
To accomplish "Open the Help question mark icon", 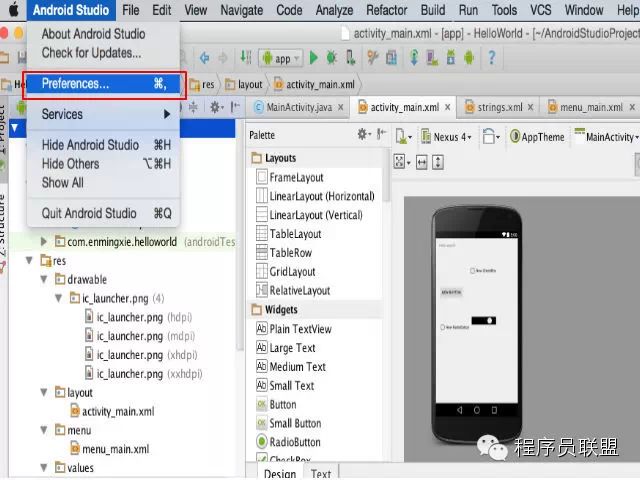I will pyautogui.click(x=492, y=58).
